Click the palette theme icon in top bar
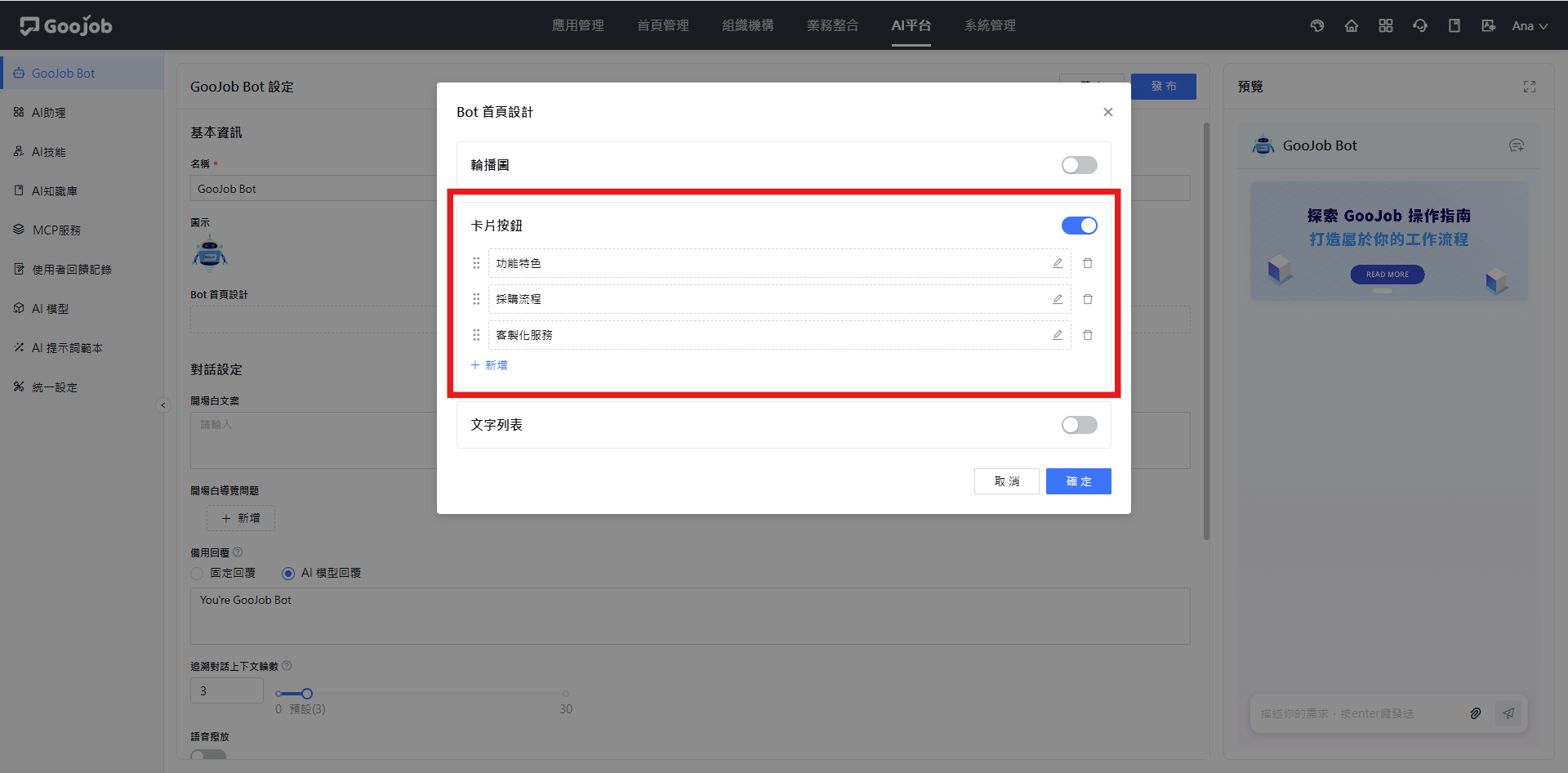The width and height of the screenshot is (1568, 773). (x=1317, y=25)
